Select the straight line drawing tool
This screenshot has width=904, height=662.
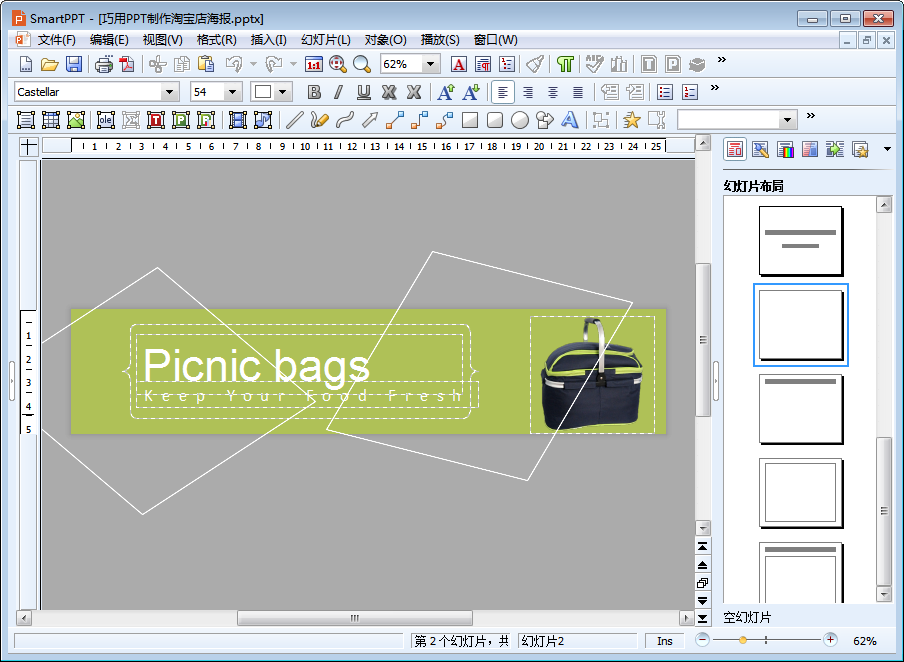coord(295,120)
